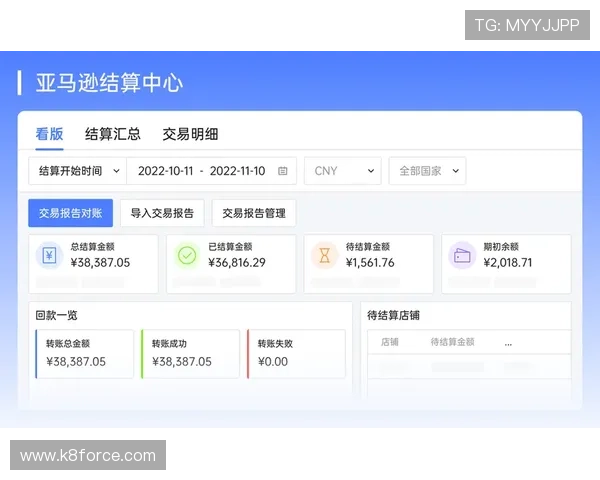Click the 待结算店铺 section title

click(393, 315)
